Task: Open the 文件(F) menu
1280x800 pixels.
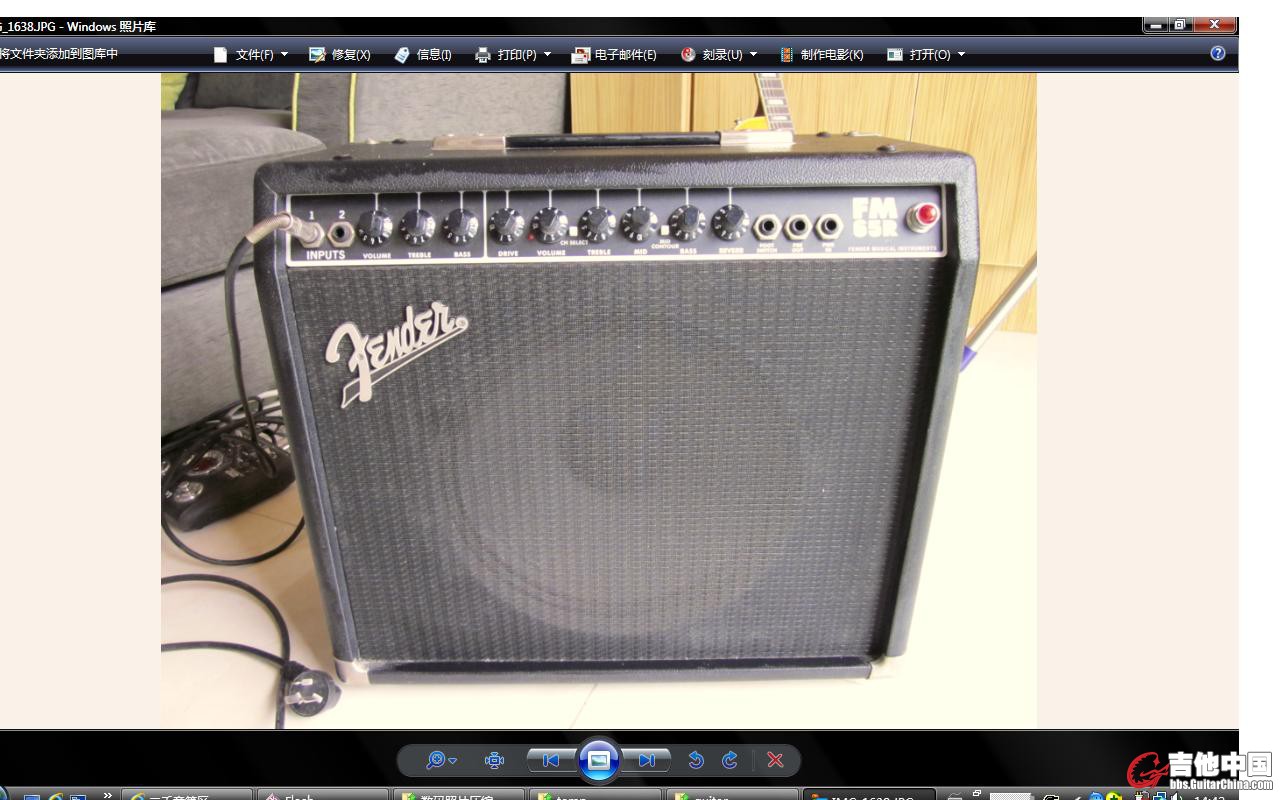Action: [x=251, y=55]
